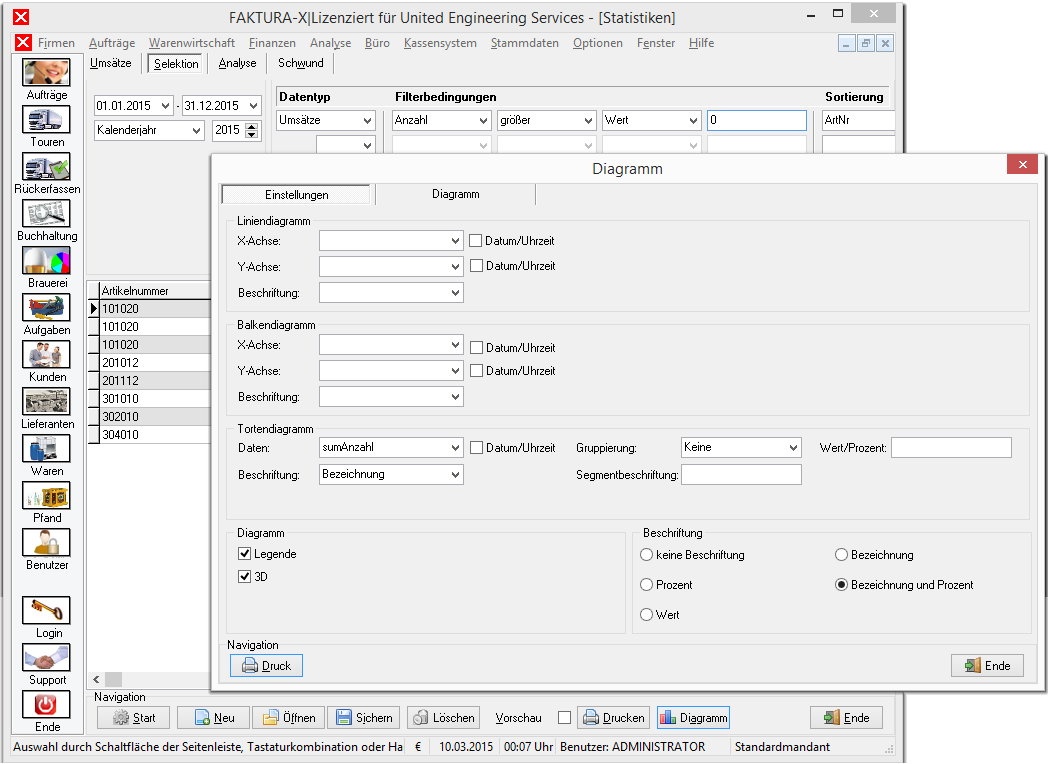The height and width of the screenshot is (764, 1048).
Task: Switch to the Schwund tab
Action: click(x=301, y=63)
